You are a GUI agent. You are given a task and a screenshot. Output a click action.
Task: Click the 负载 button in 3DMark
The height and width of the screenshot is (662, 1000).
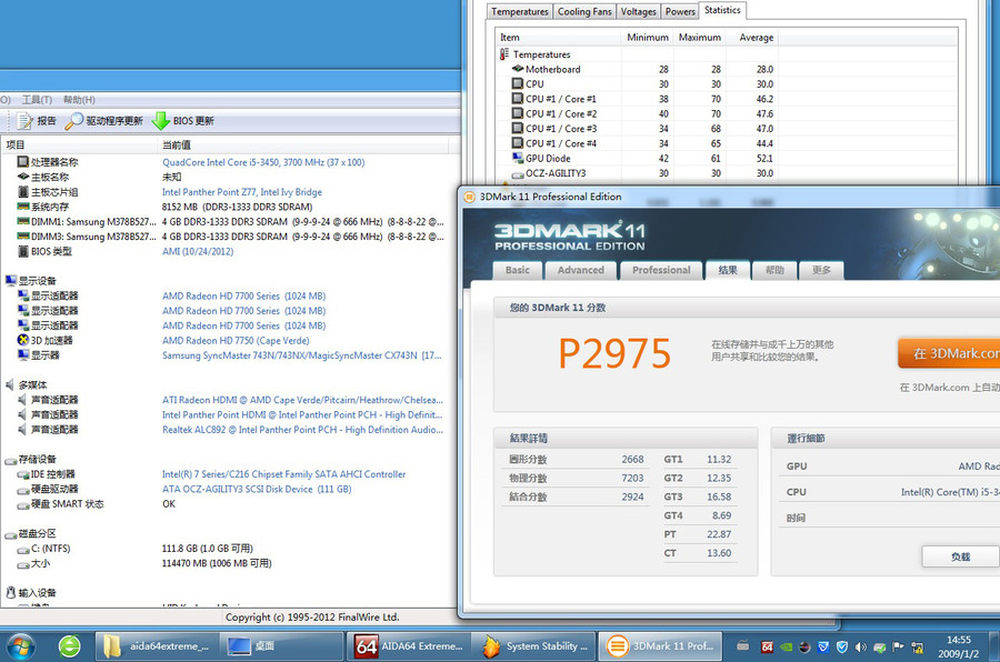tap(960, 557)
